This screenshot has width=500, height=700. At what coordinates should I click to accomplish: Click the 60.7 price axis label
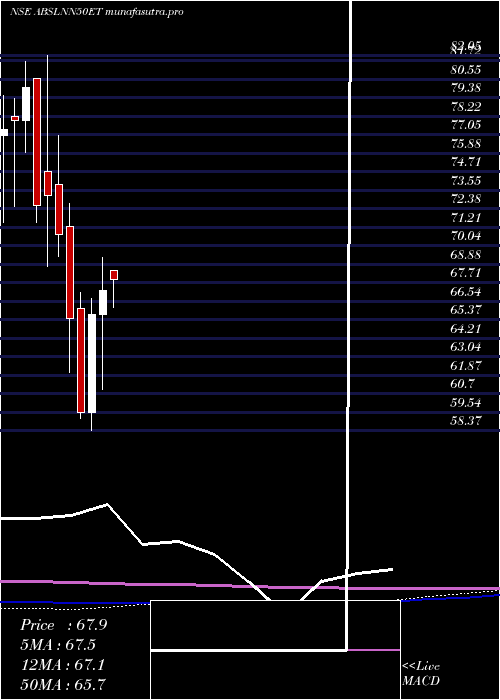463,384
